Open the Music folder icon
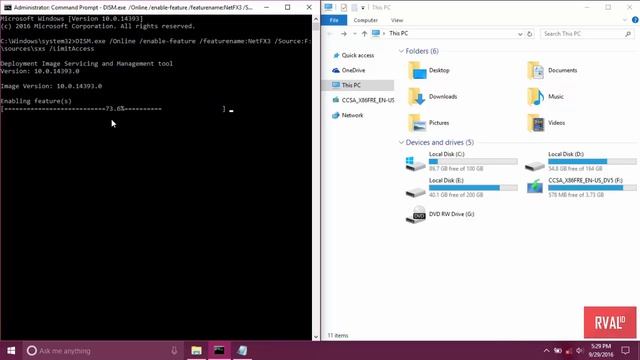This screenshot has height=360, width=640. (535, 97)
